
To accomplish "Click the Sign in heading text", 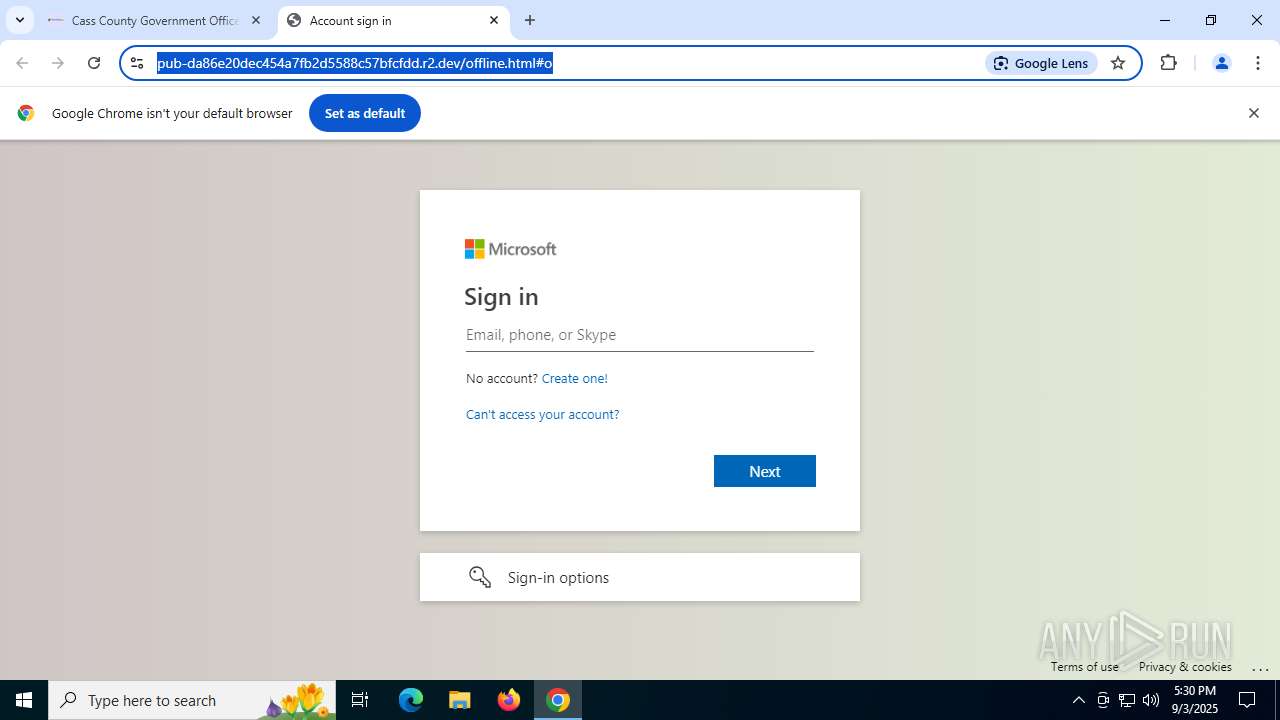I will click(501, 297).
